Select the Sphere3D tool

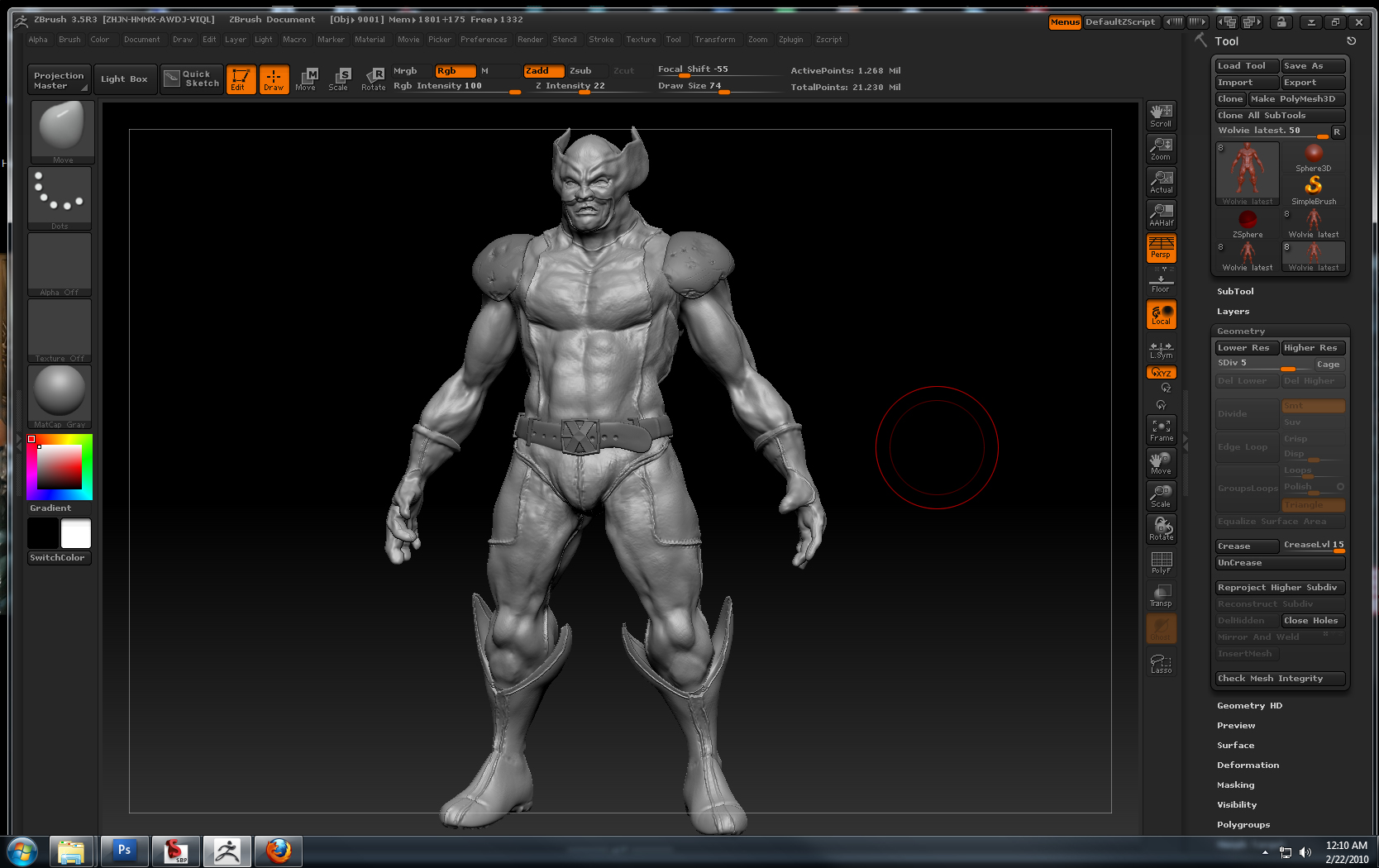click(1314, 157)
